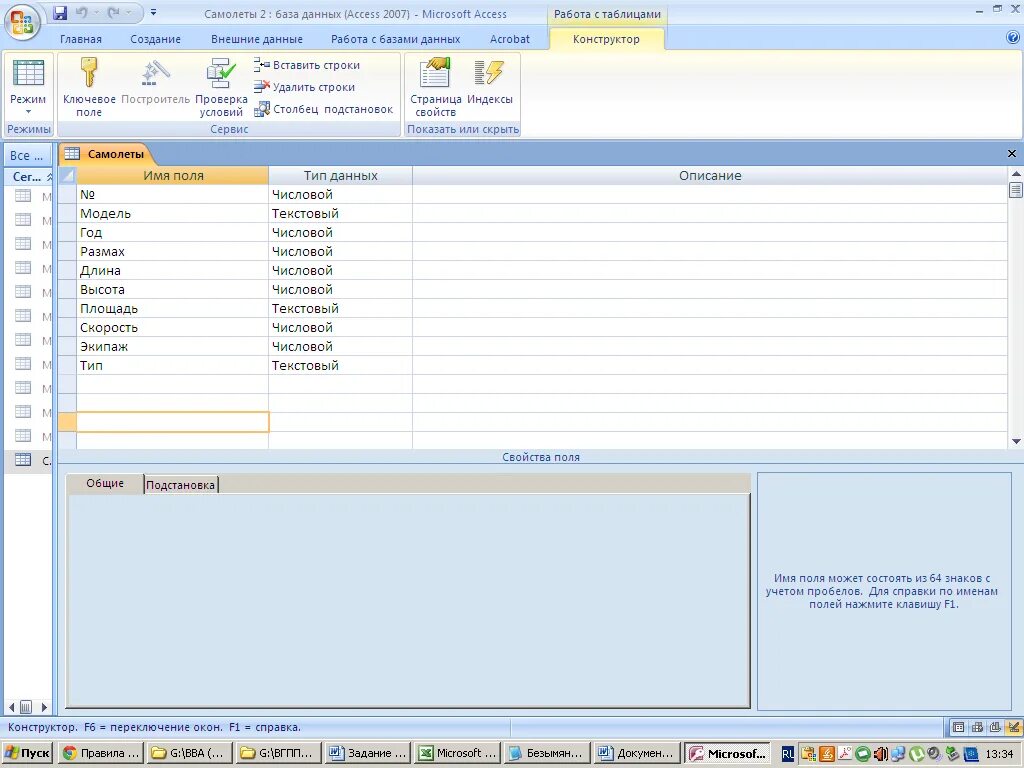Open the Acrobat ribbon tab
Image resolution: width=1024 pixels, height=768 pixels.
click(509, 39)
